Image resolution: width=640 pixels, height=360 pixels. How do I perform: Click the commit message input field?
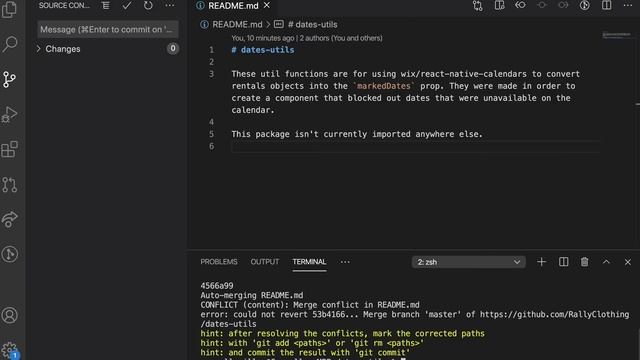click(108, 29)
